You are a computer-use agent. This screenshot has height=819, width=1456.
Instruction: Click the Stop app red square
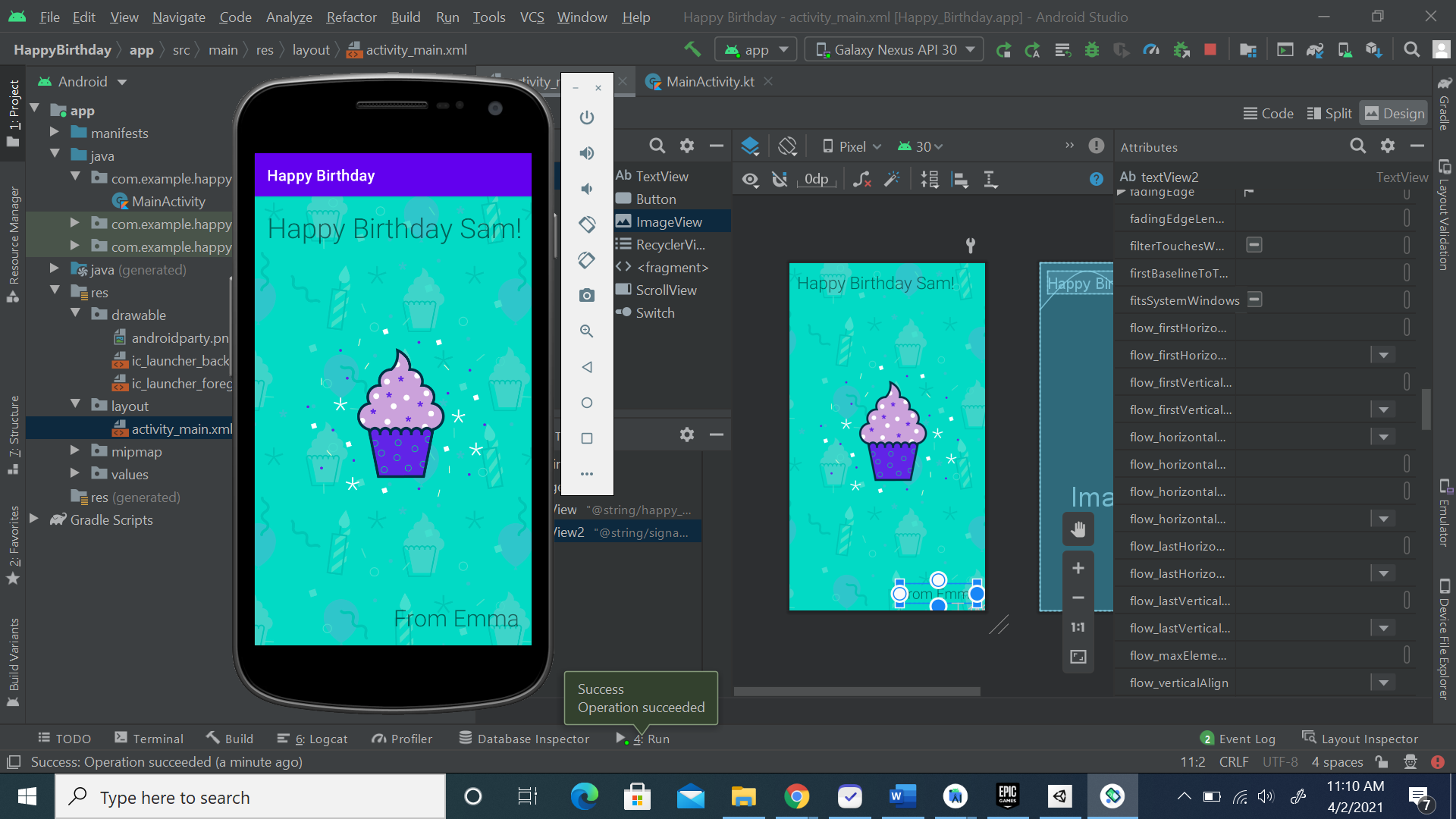(x=1210, y=50)
